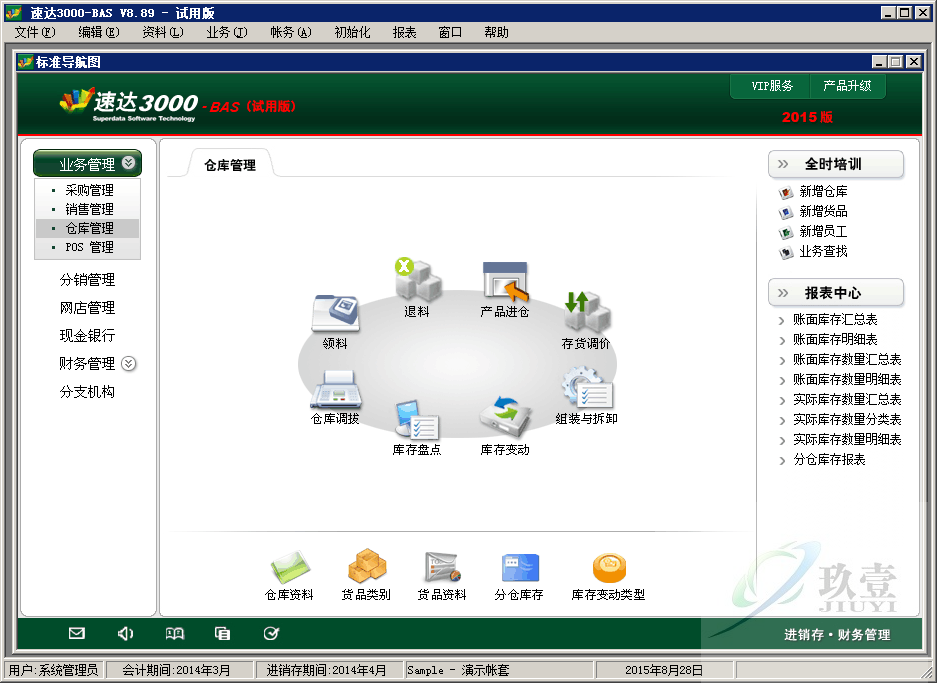Select the 仓库管理 tab
Viewport: 937px width, 683px height.
230,165
